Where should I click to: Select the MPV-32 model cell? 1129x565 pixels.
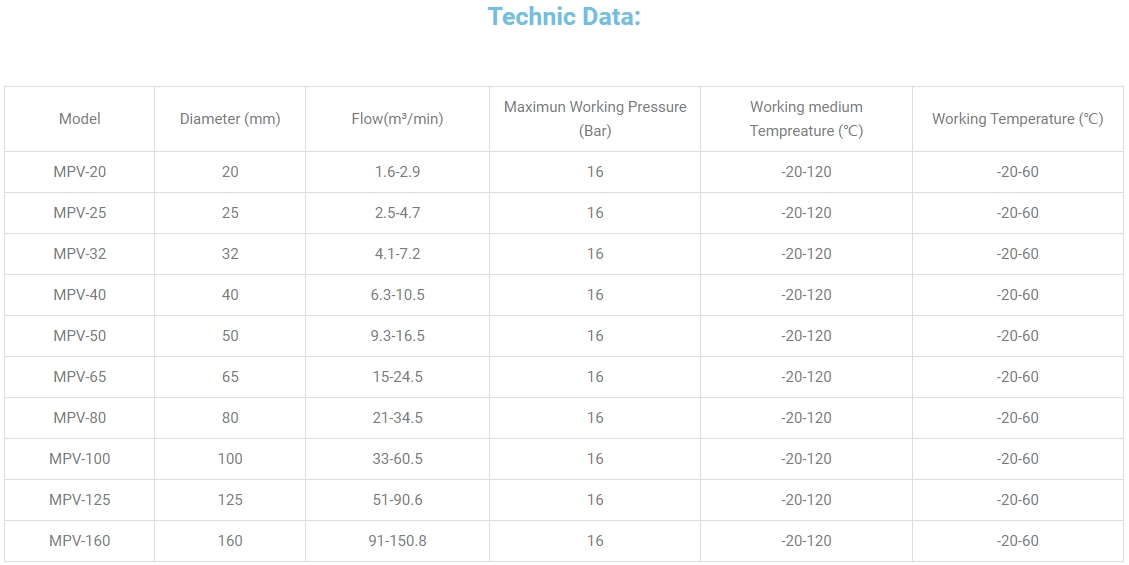pyautogui.click(x=80, y=254)
